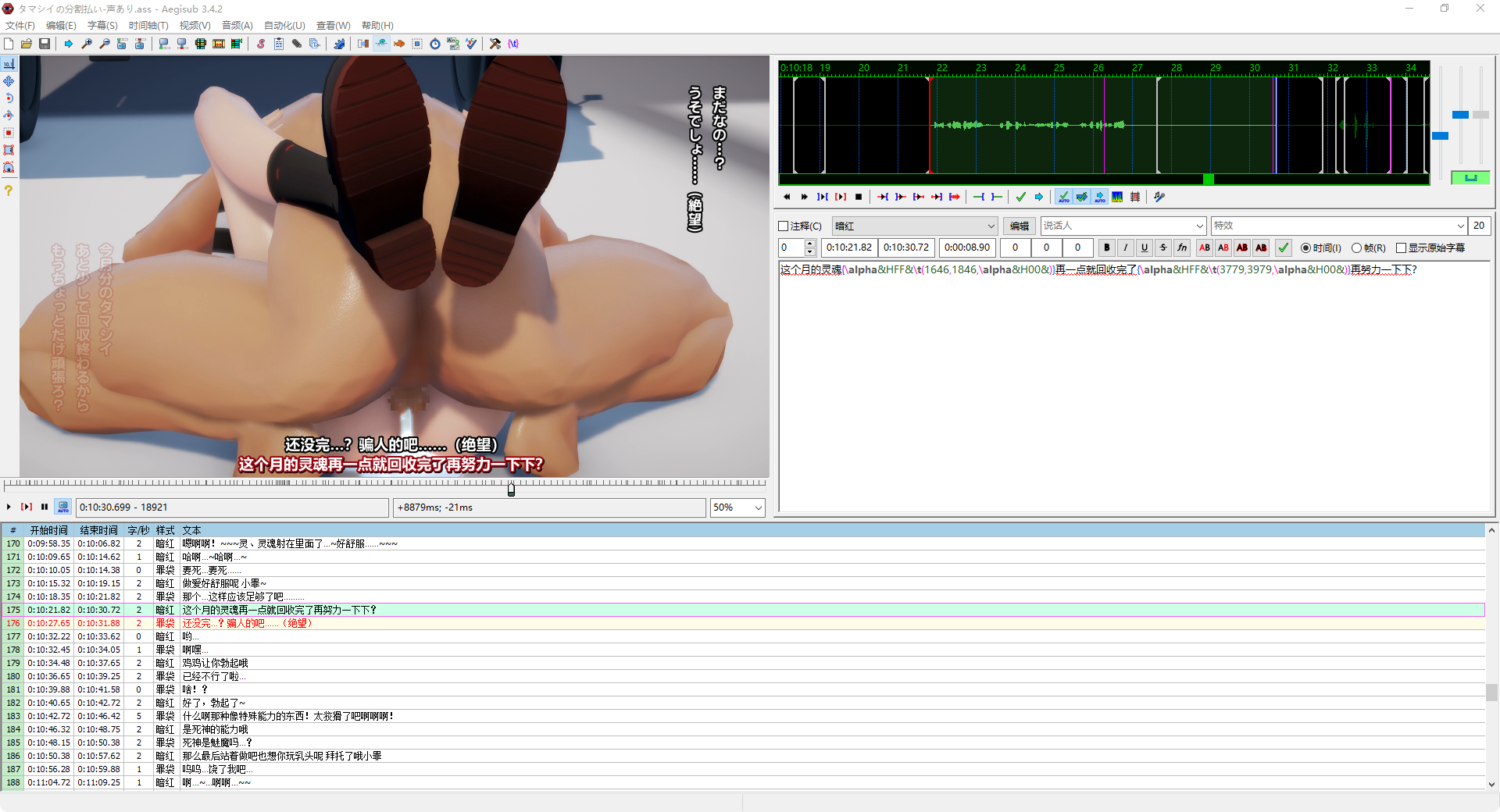The image size is (1500, 812).
Task: Pause the video playback
Action: pos(45,507)
